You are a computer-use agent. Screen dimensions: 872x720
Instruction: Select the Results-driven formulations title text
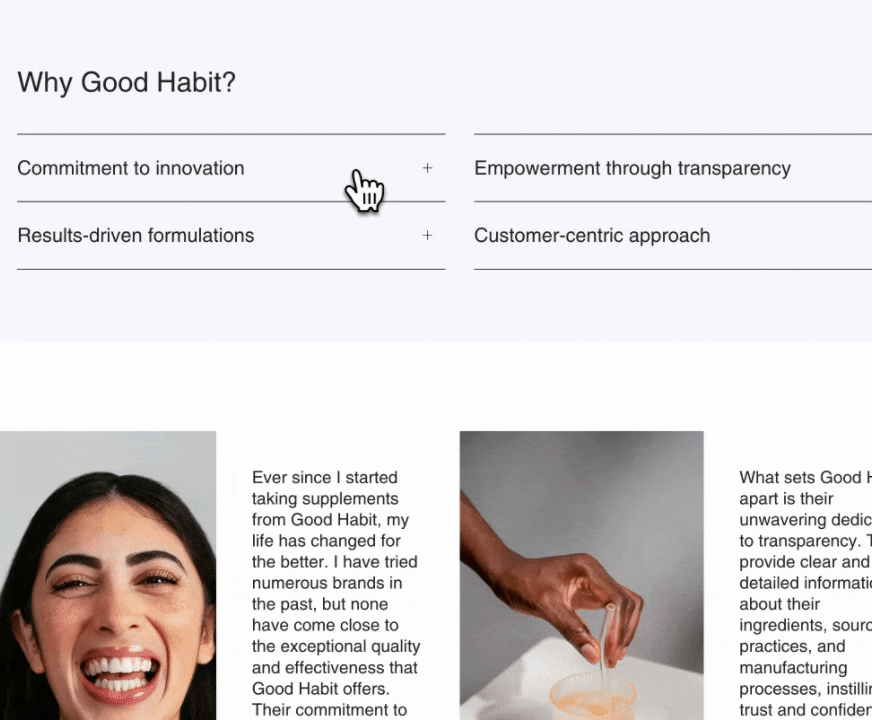pyautogui.click(x=136, y=236)
